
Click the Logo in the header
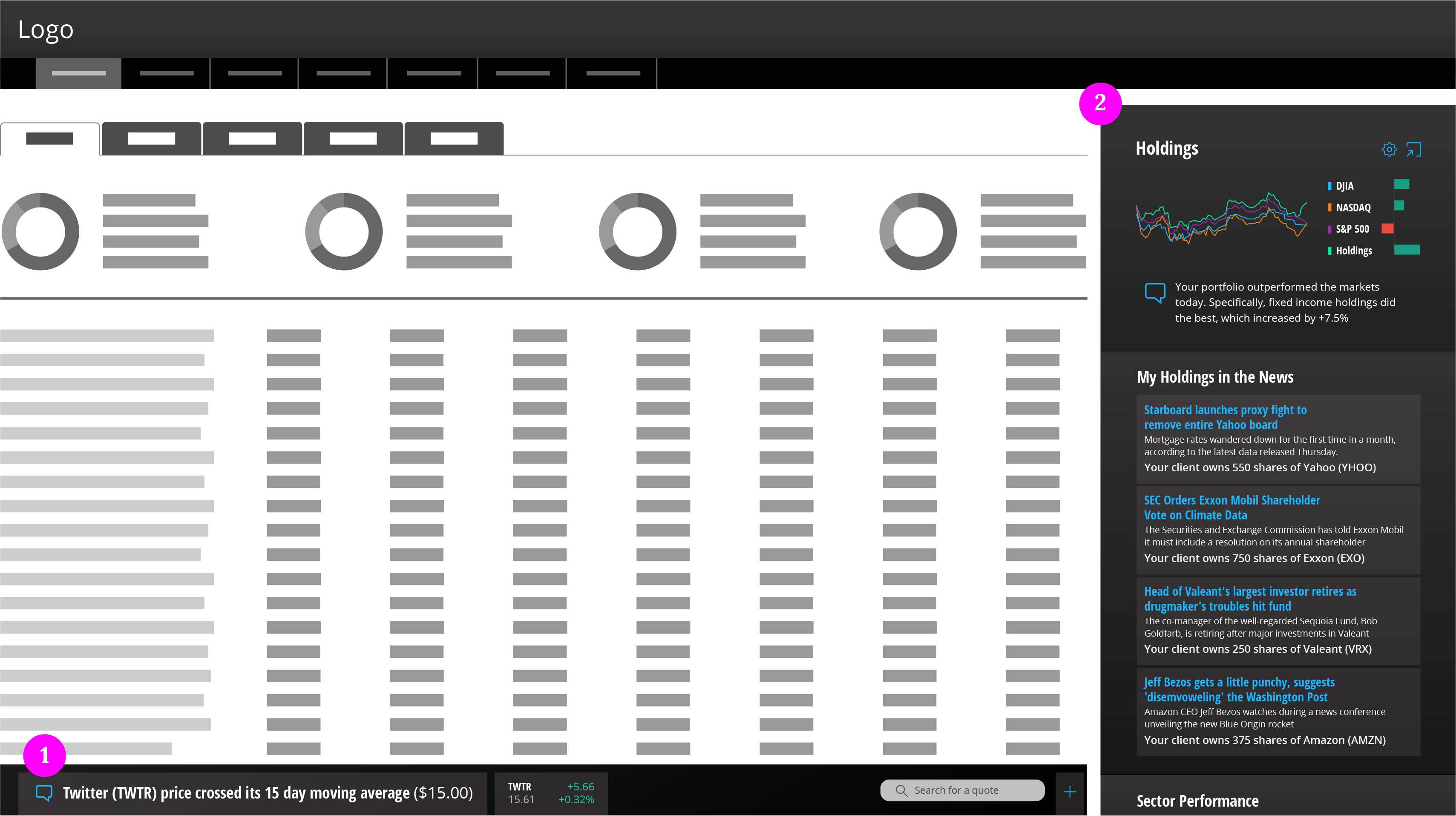[46, 29]
